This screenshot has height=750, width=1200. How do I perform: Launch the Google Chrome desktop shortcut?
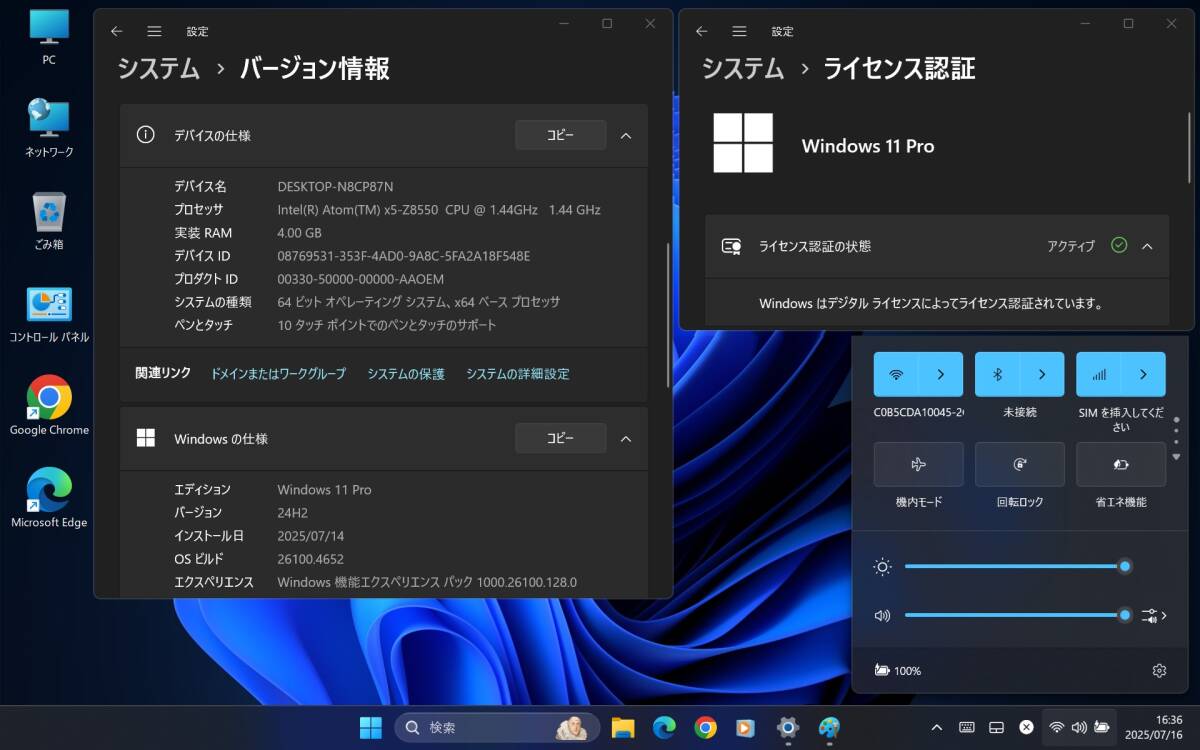[49, 406]
